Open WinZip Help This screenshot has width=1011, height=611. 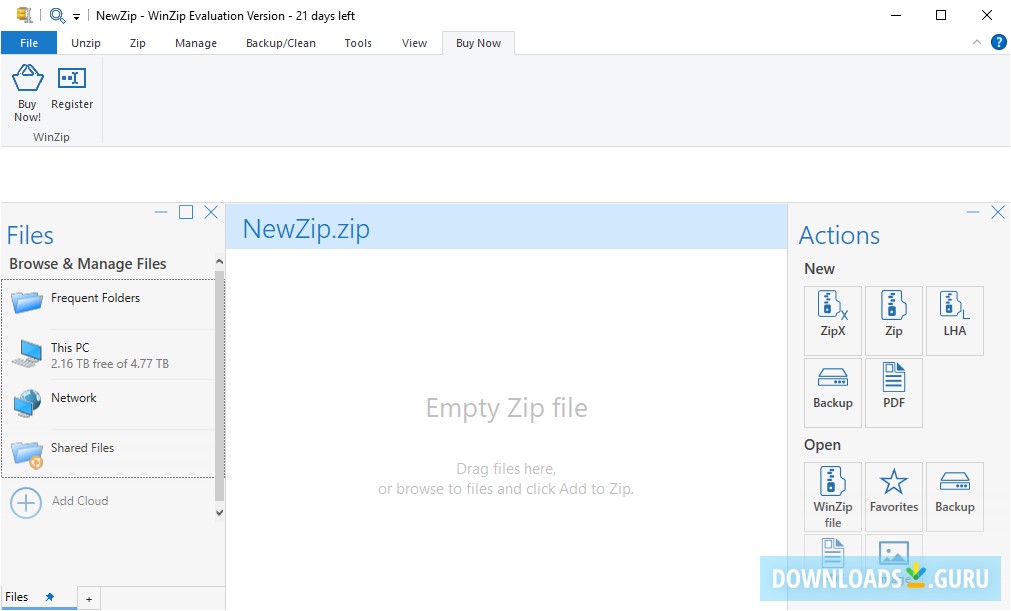[997, 42]
